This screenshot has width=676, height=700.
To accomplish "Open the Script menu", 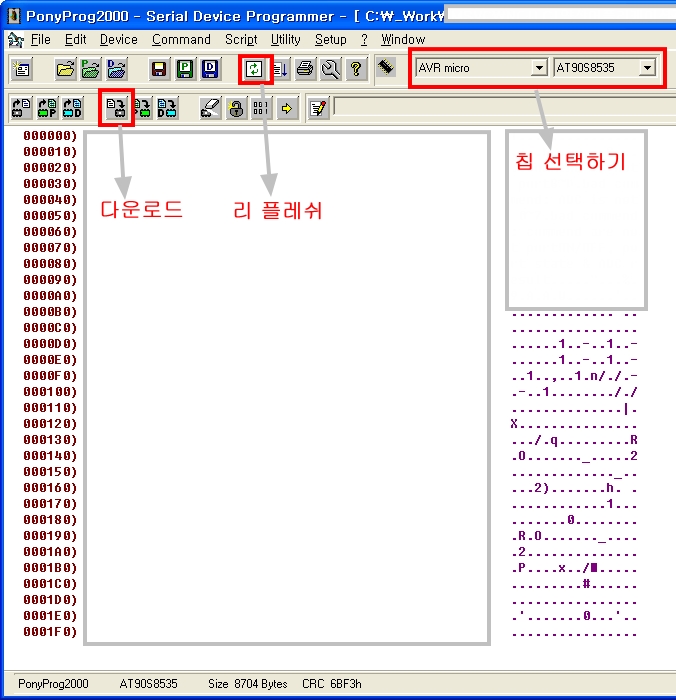I will 241,40.
